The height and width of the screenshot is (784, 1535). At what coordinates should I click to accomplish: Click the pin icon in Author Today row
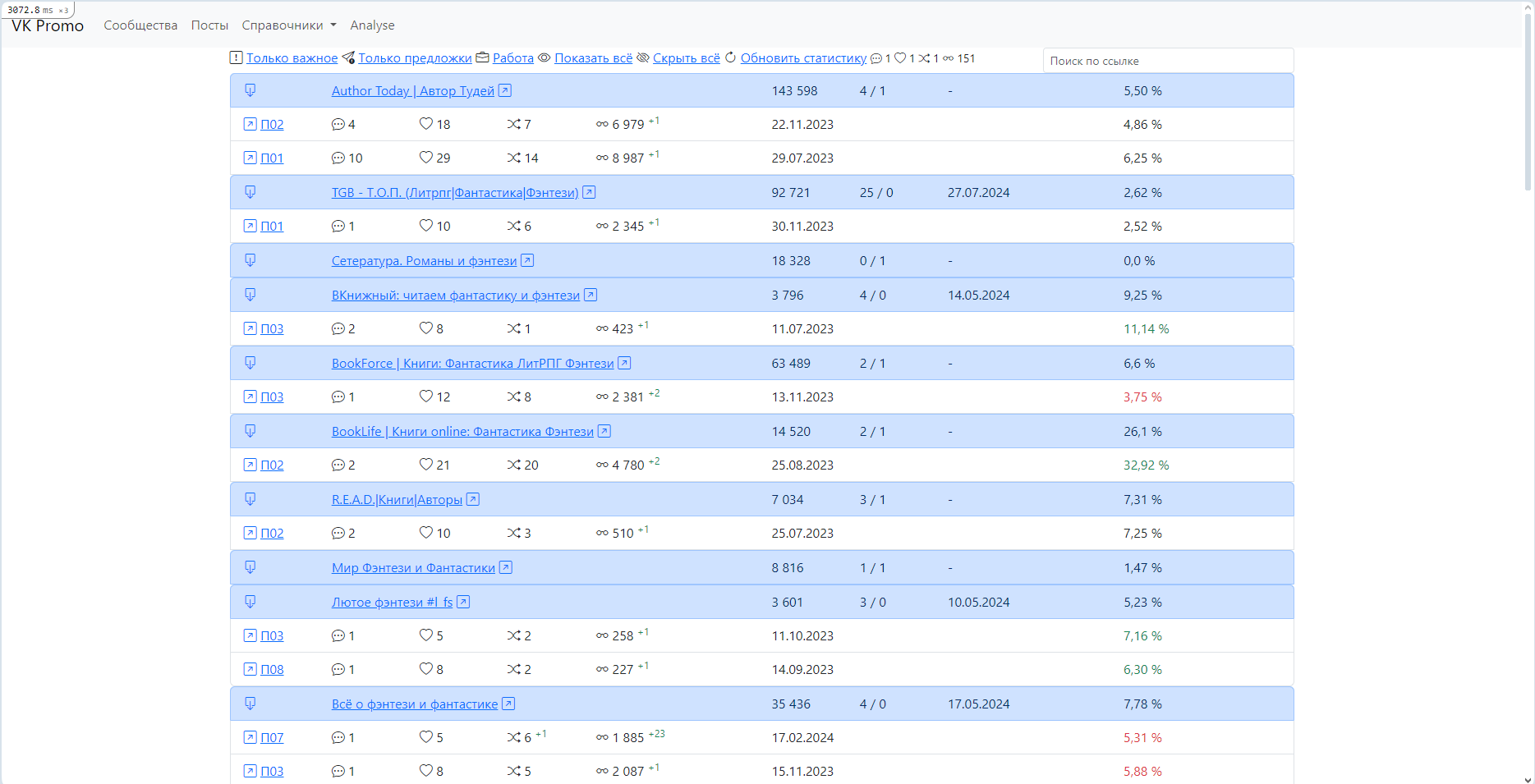tap(250, 90)
